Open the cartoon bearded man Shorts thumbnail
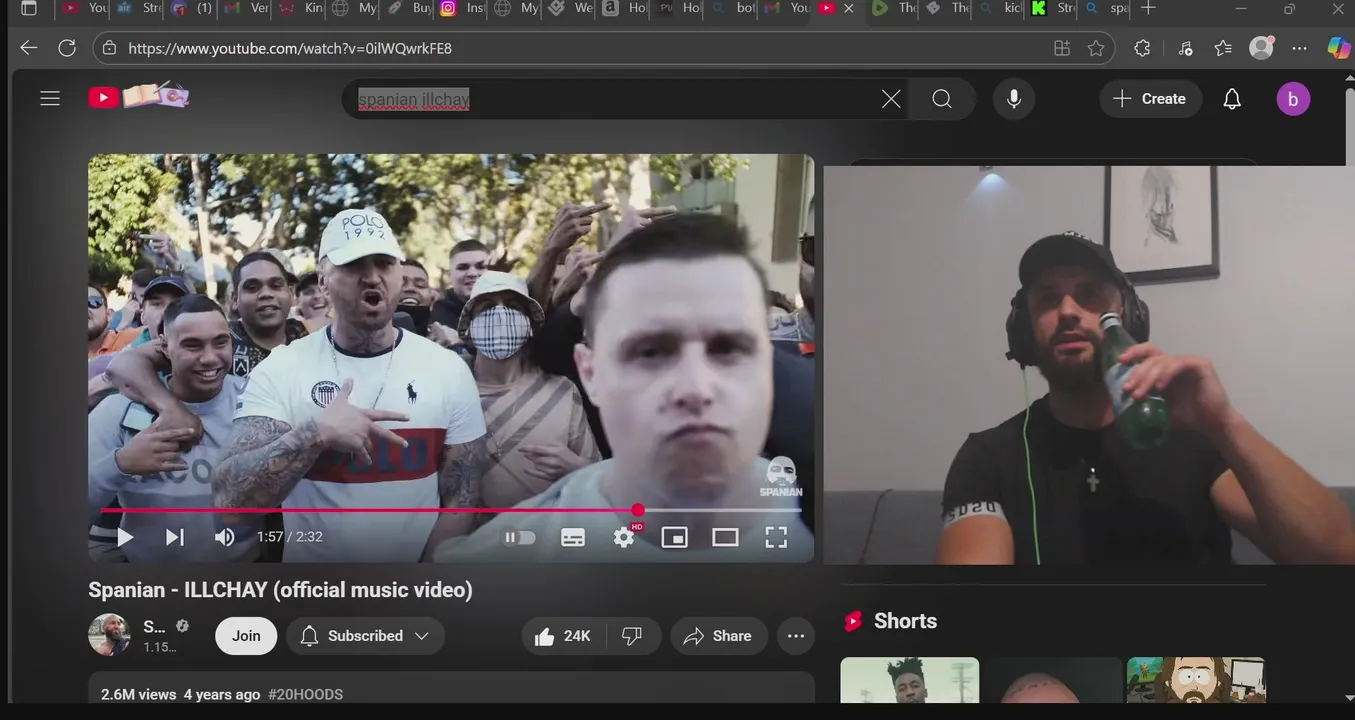This screenshot has height=720, width=1355. click(1196, 680)
